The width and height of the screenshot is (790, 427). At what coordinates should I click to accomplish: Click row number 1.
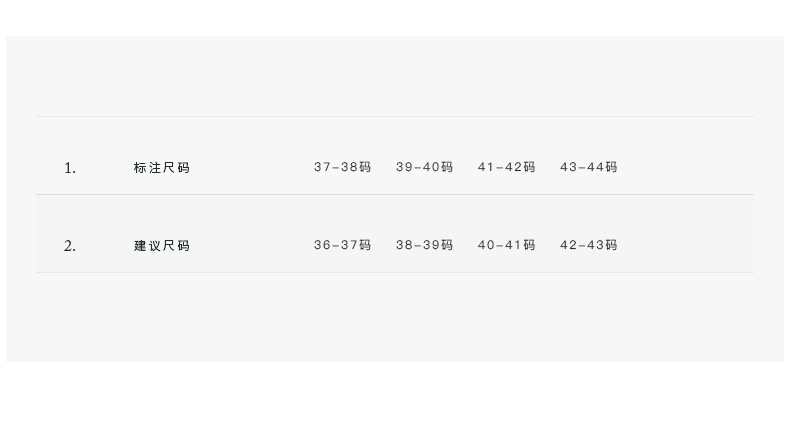70,168
